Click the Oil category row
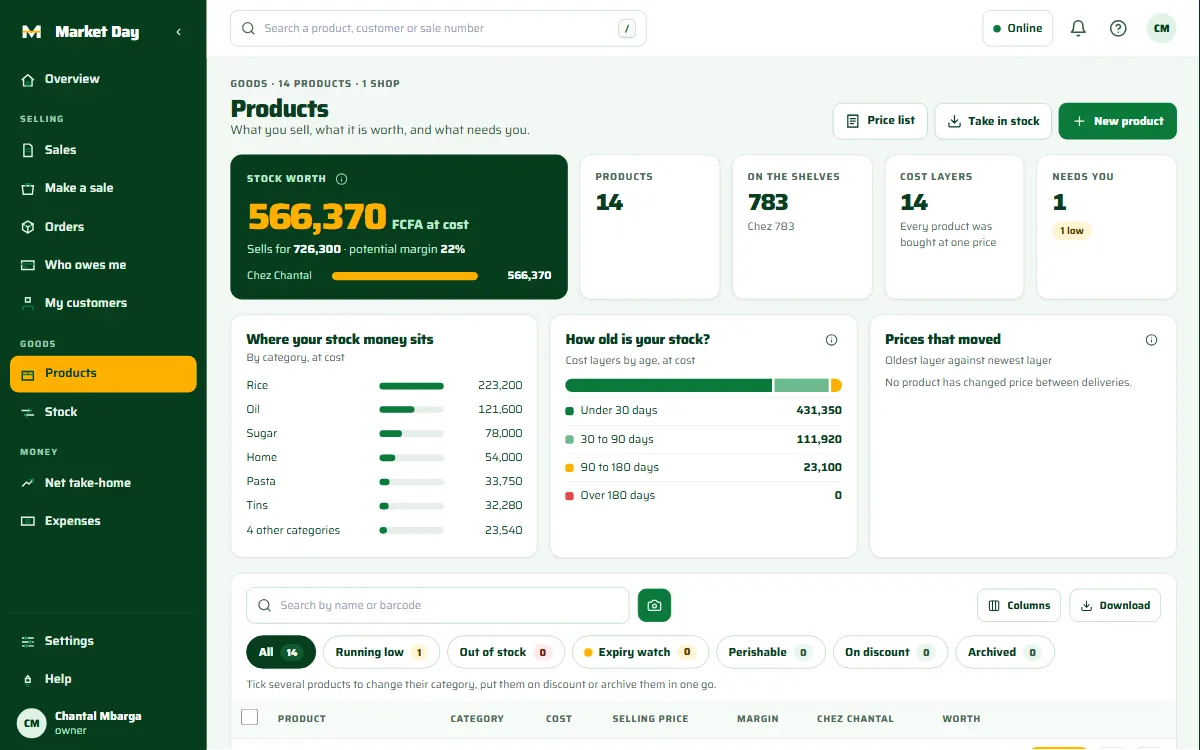1200x750 pixels. [x=384, y=409]
